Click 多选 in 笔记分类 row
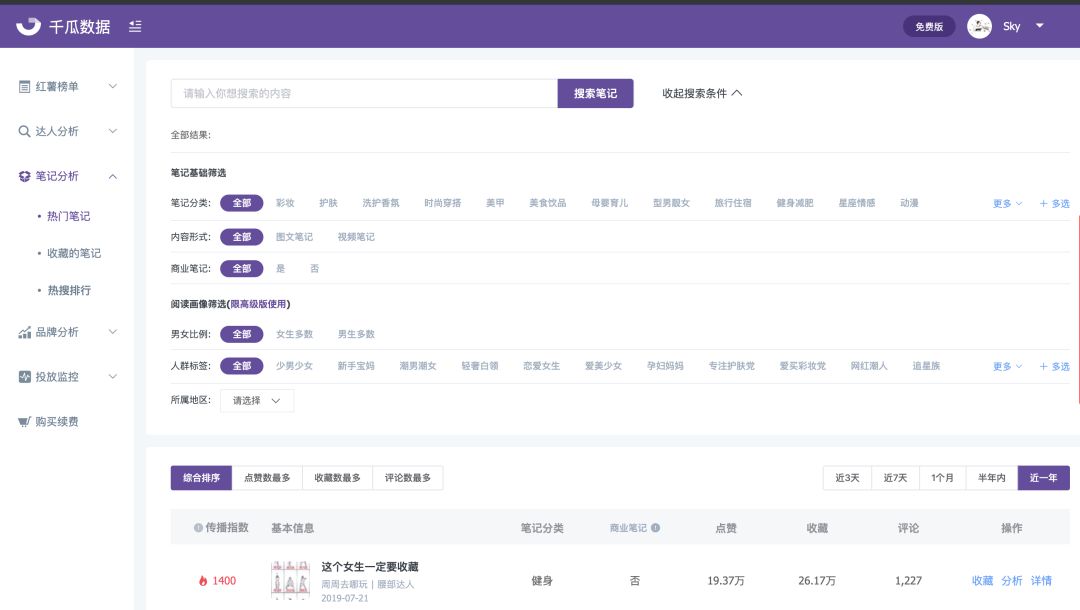This screenshot has width=1080, height=610. point(1055,204)
